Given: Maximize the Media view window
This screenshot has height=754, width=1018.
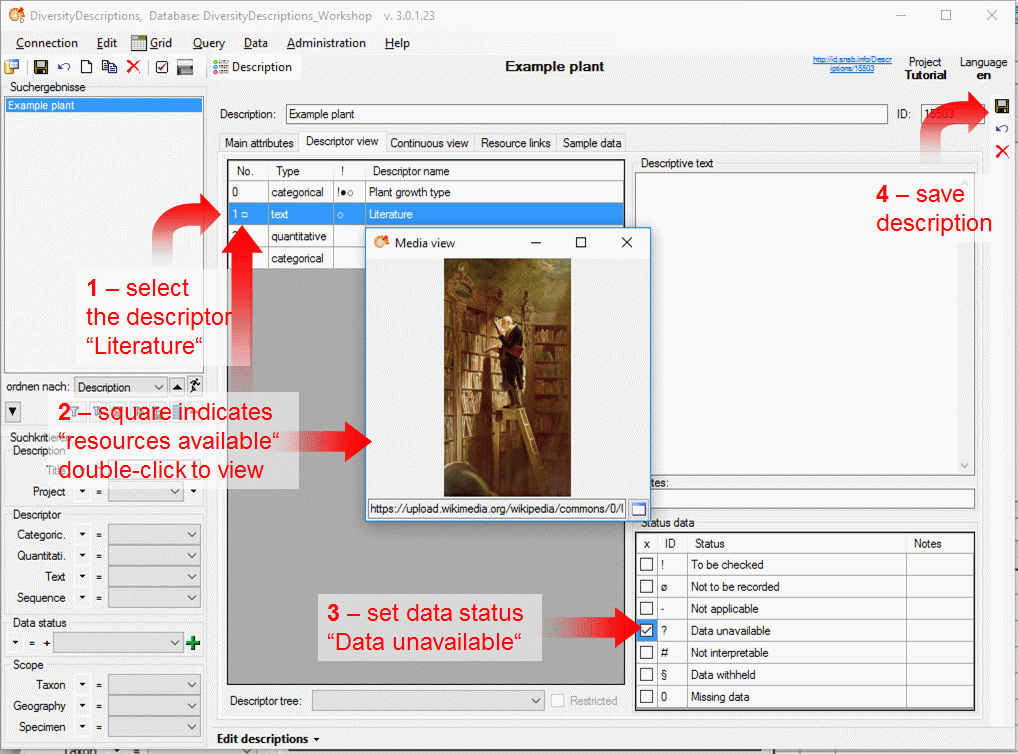Looking at the screenshot, I should pos(581,242).
